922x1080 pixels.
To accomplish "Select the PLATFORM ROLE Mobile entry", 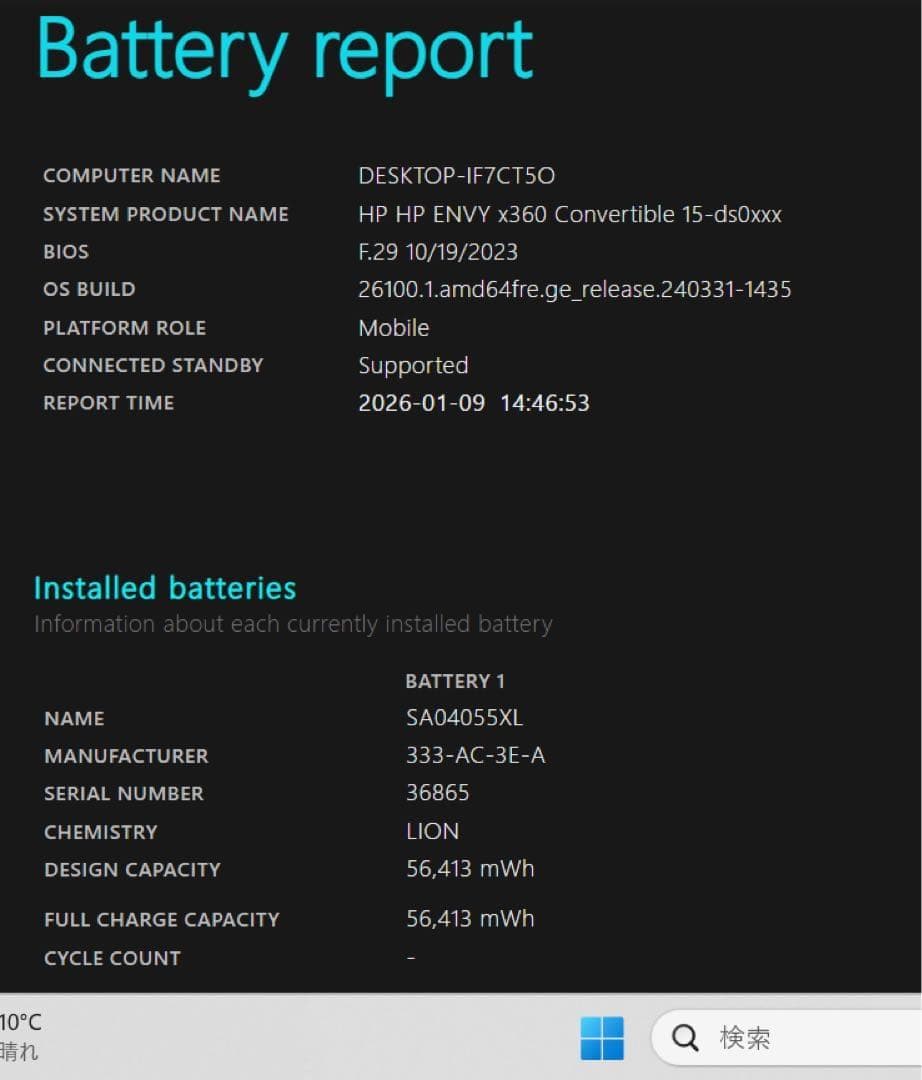I will coord(393,327).
